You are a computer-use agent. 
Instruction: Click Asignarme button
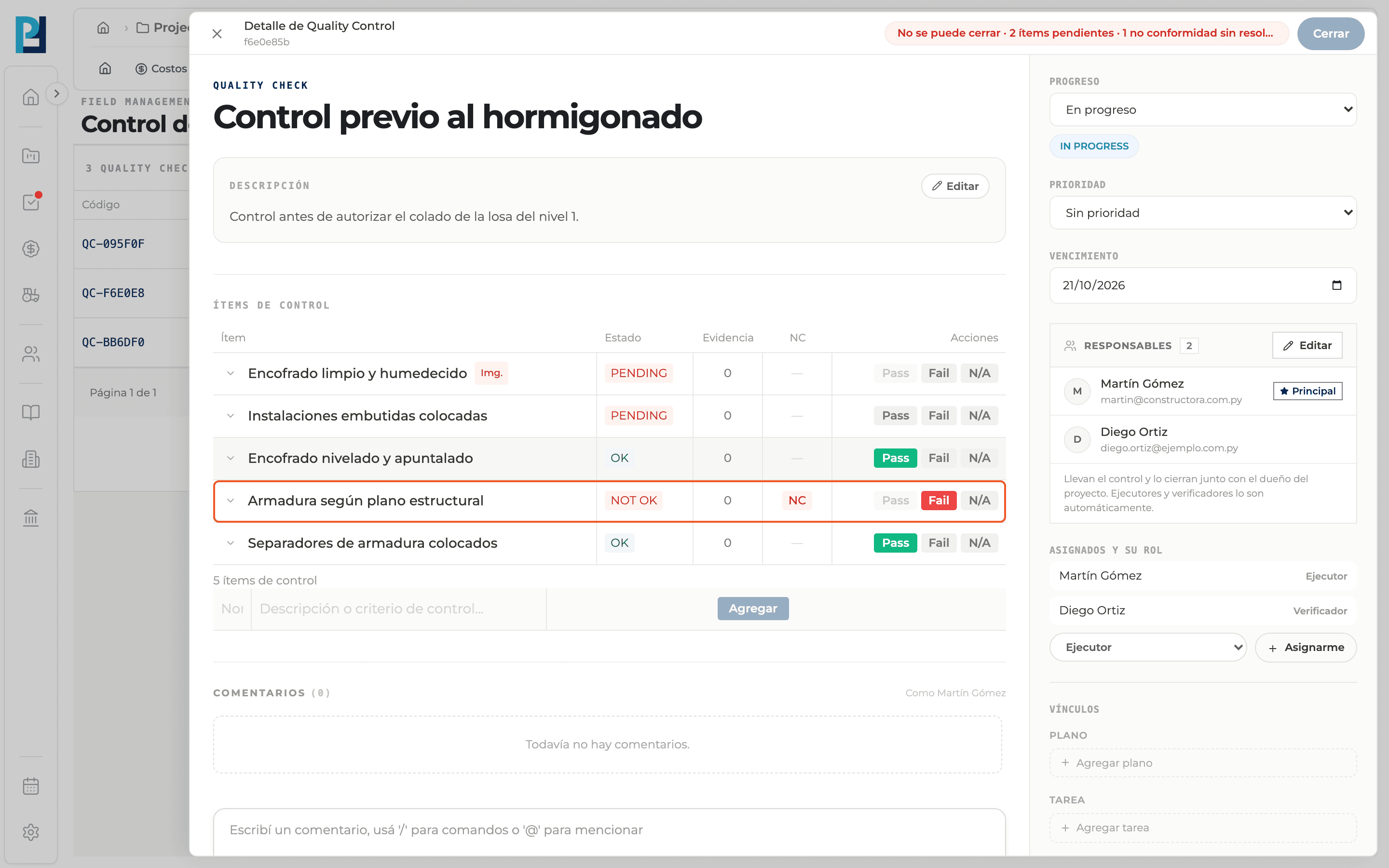pyautogui.click(x=1306, y=648)
